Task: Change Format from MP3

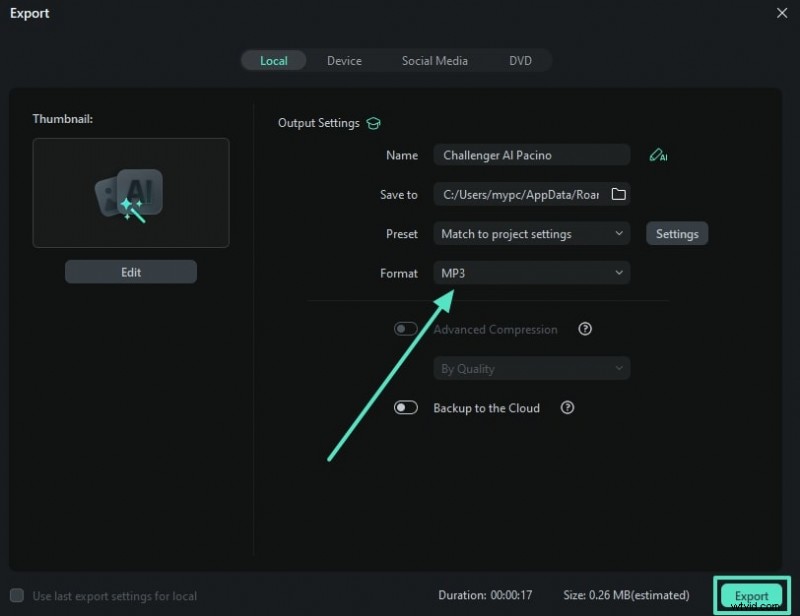Action: (531, 272)
